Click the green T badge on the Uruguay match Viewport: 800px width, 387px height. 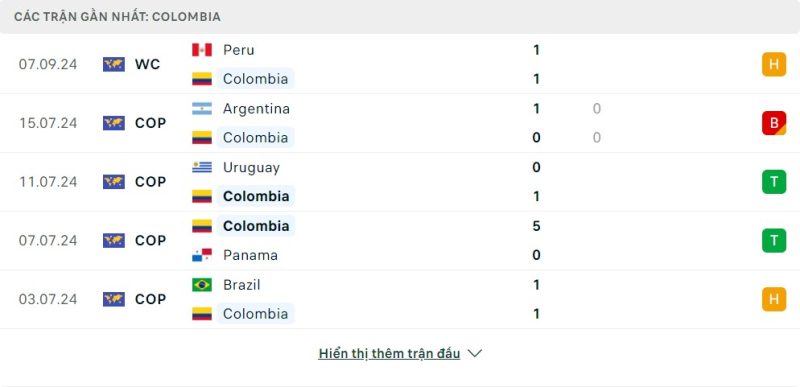(x=774, y=182)
